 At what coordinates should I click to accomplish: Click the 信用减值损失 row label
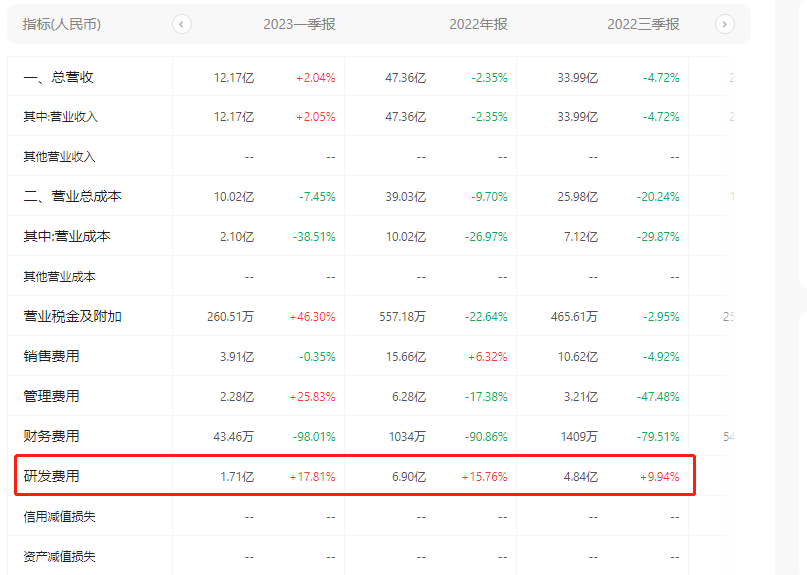pyautogui.click(x=59, y=517)
